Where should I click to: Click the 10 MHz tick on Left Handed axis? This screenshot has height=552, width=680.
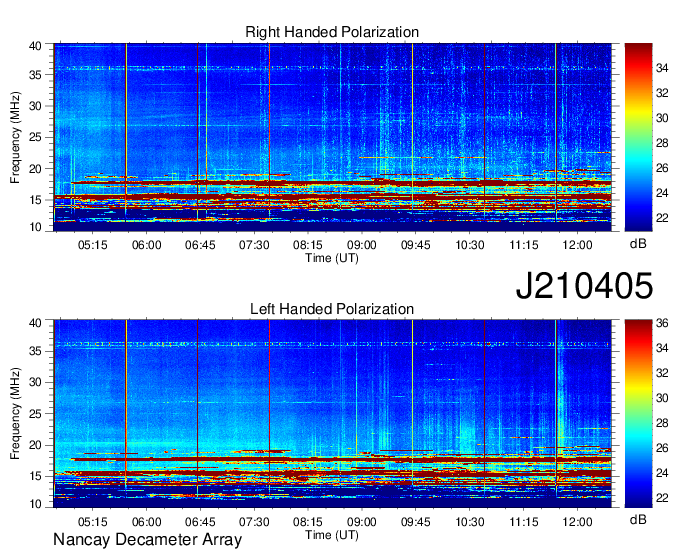coord(35,504)
